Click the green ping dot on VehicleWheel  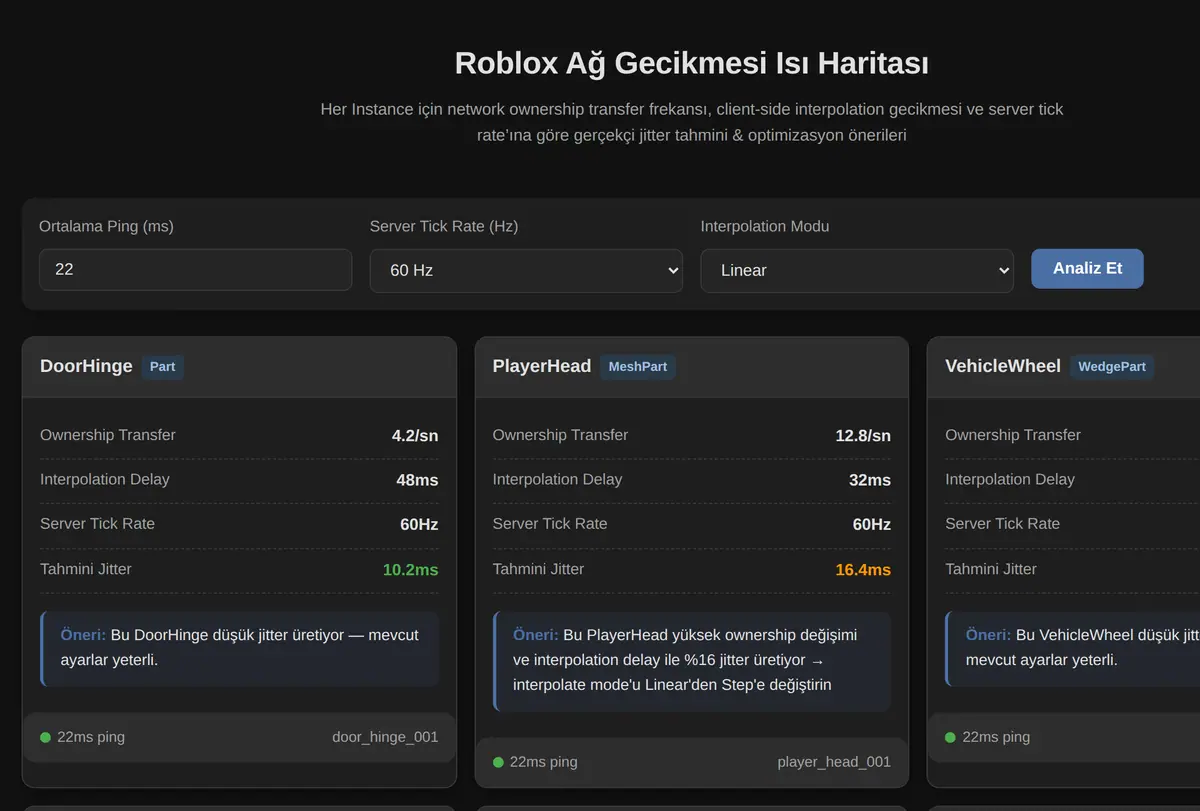[x=950, y=738]
